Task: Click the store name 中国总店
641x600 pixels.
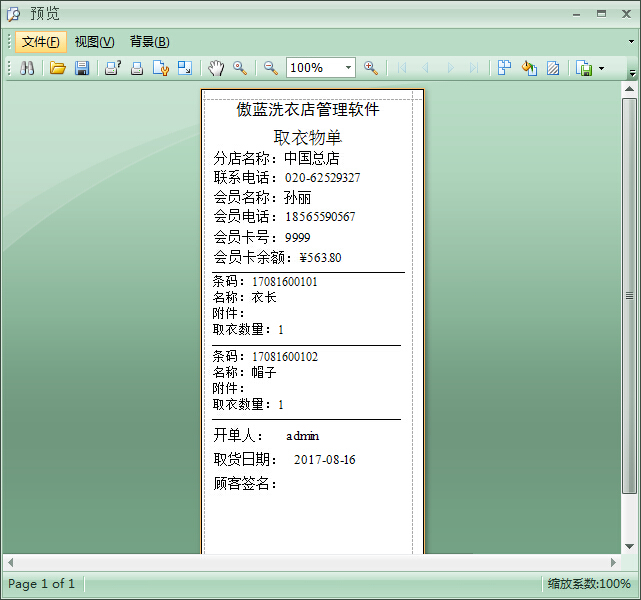Action: point(312,159)
